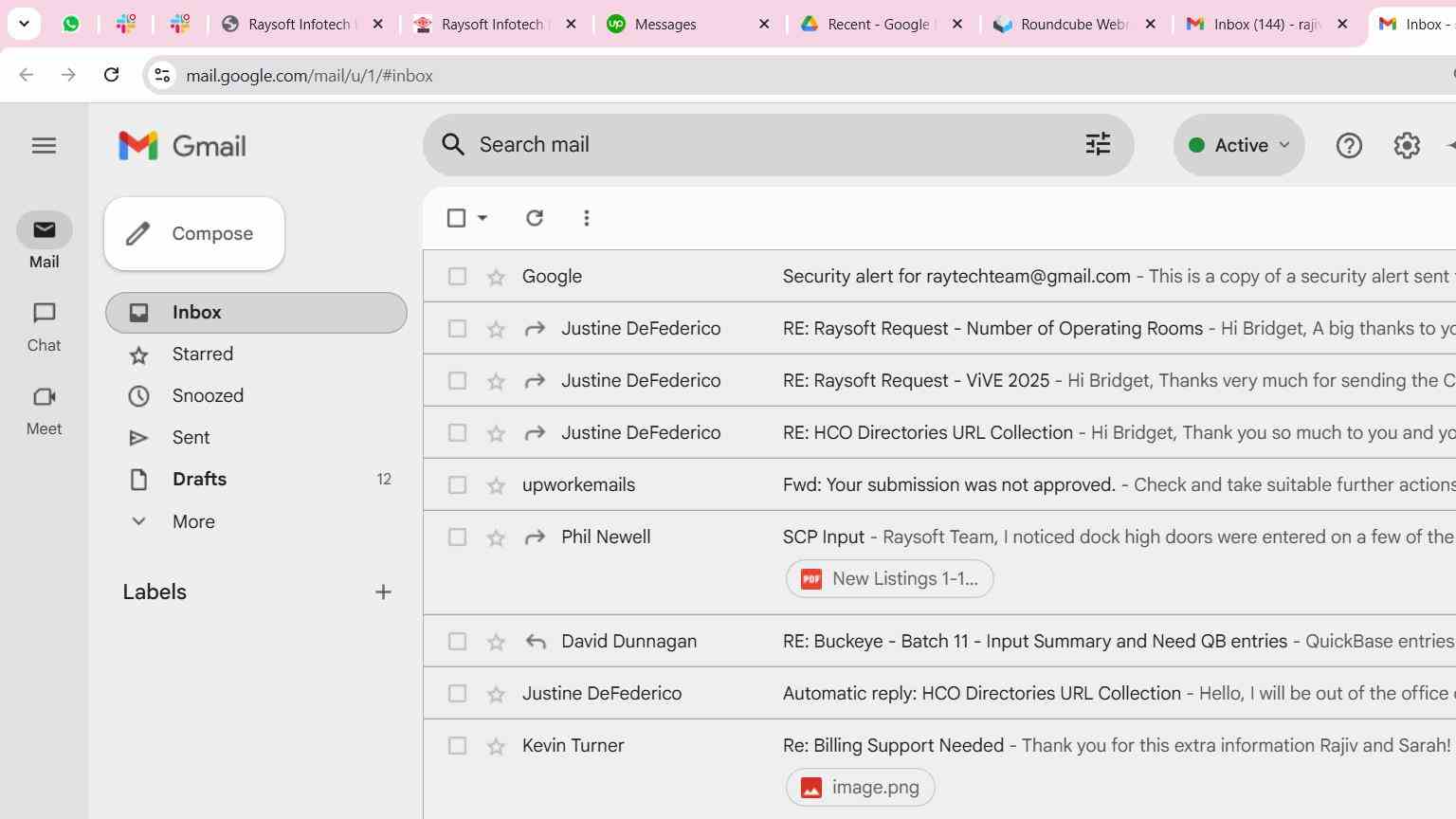Open the image.png attachment chip

pos(860,787)
